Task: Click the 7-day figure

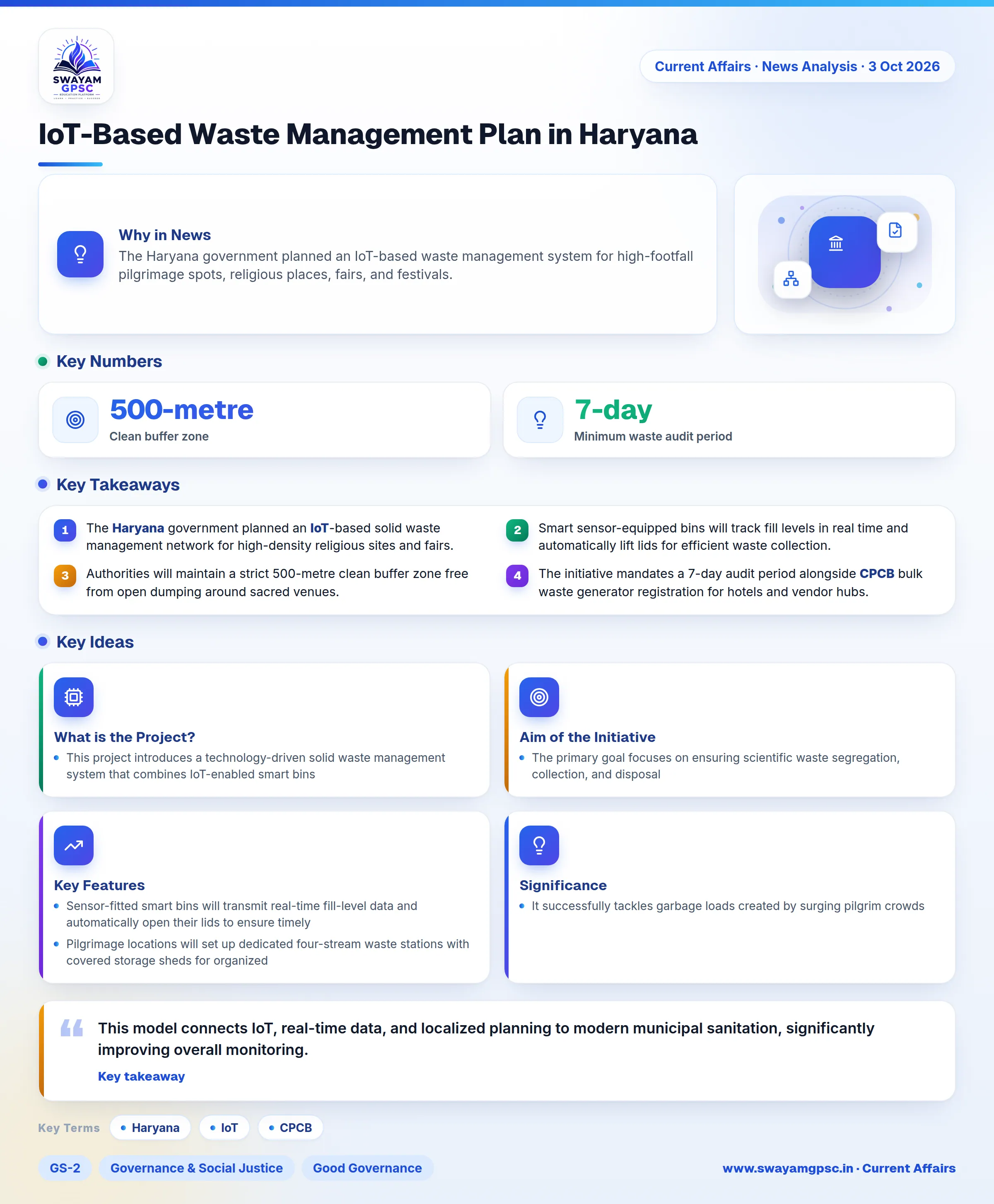Action: click(613, 410)
